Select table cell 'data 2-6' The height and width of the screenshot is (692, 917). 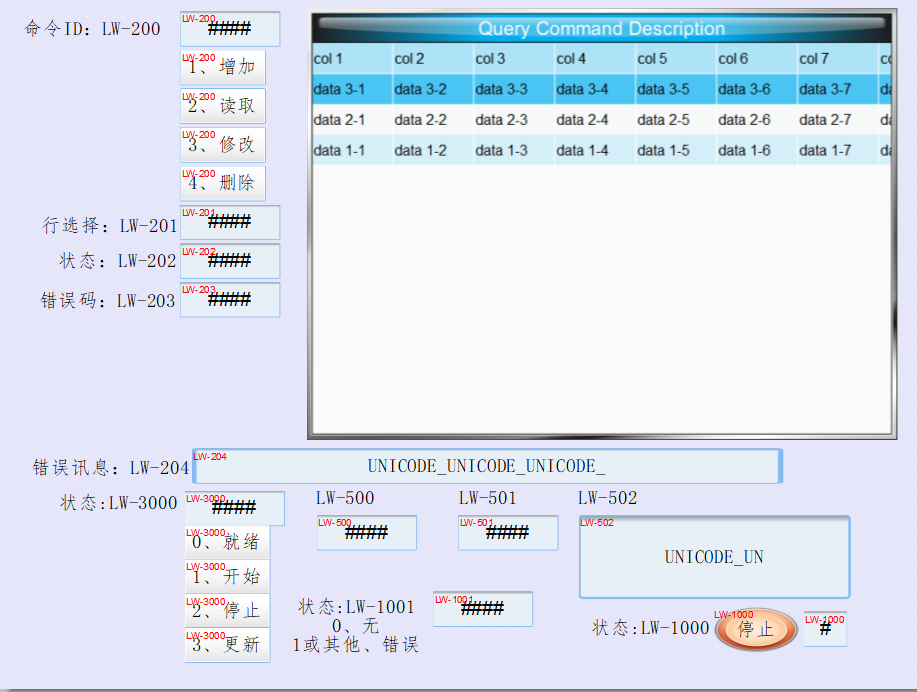(757, 120)
